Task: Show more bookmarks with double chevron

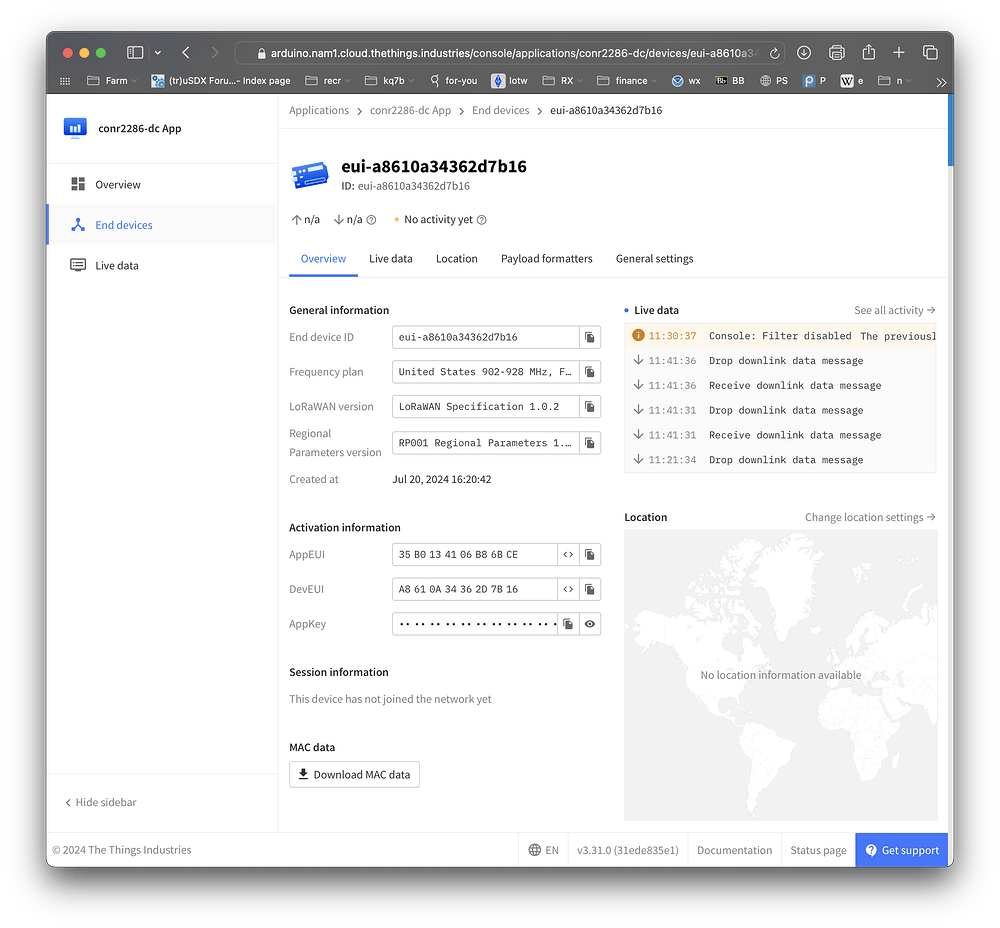Action: point(941,82)
